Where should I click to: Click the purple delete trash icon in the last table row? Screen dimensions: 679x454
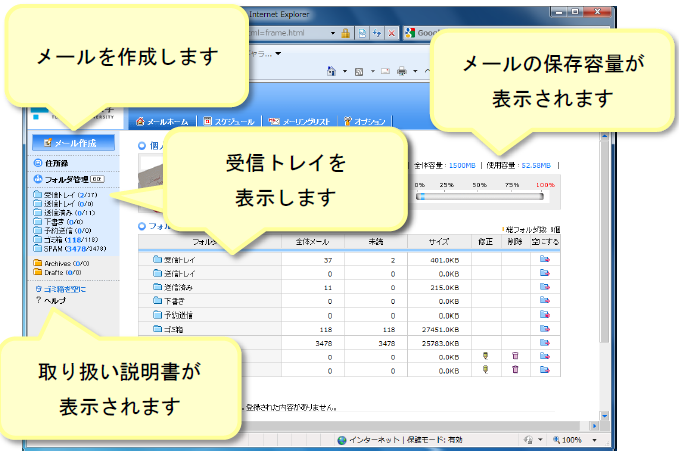[x=515, y=369]
